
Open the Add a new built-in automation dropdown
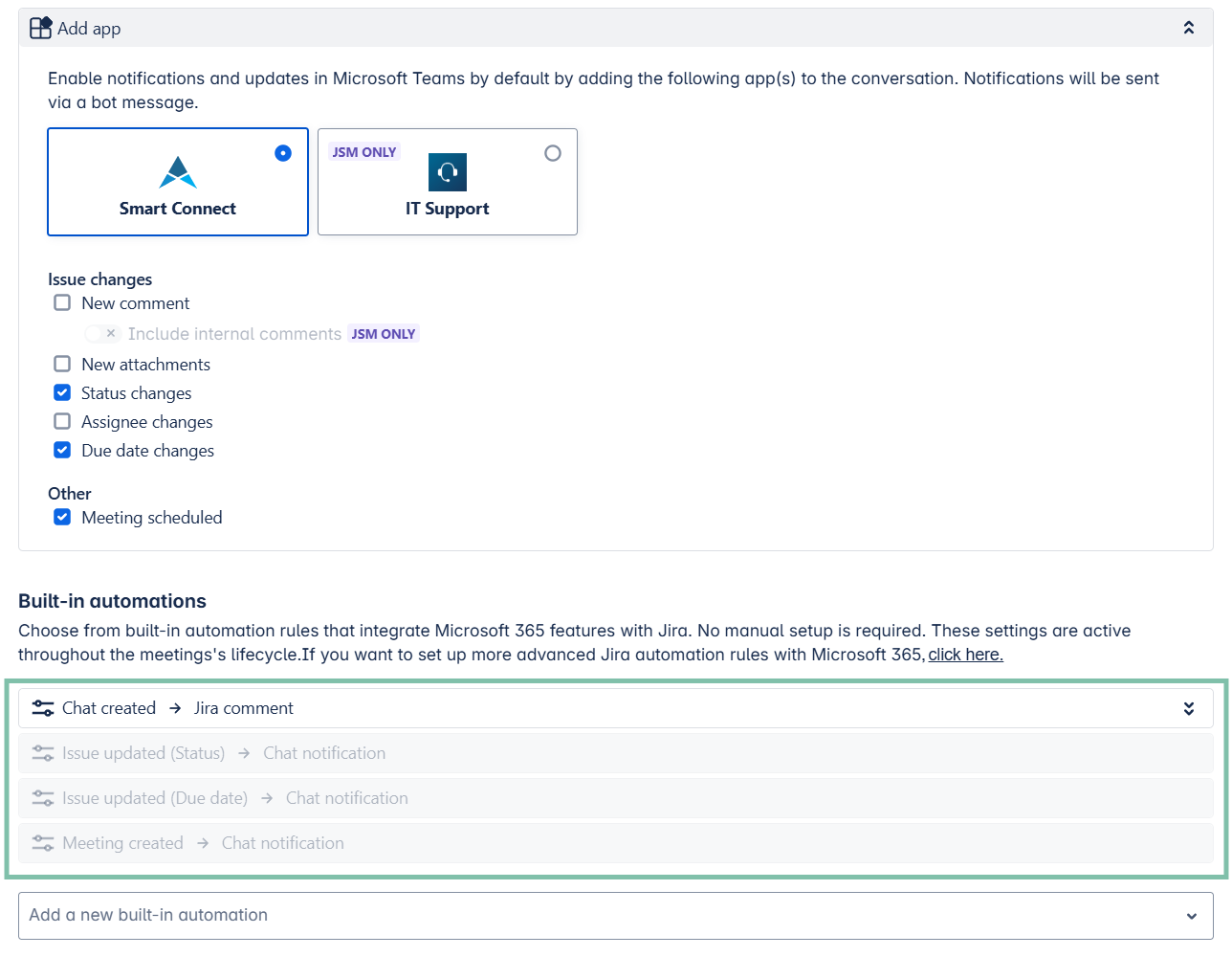pyautogui.click(x=616, y=916)
